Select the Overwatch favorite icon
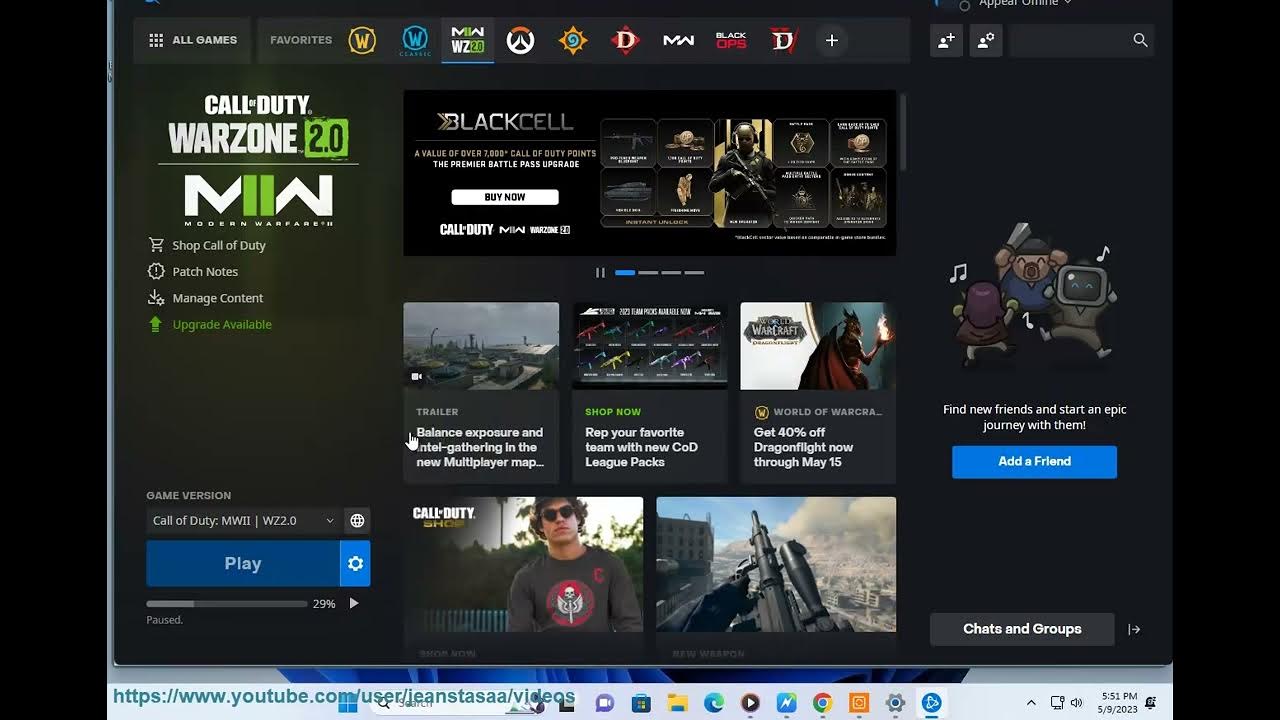Viewport: 1280px width, 720px height. [520, 40]
